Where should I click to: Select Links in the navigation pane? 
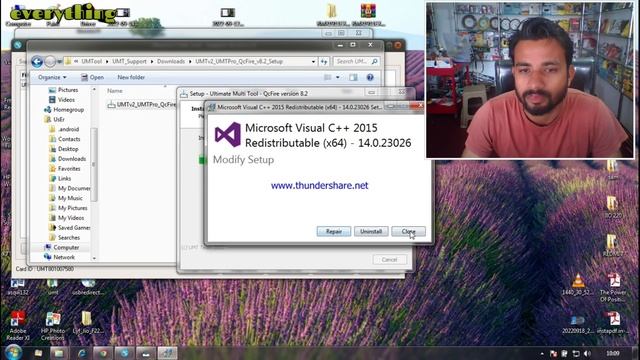(x=60, y=178)
